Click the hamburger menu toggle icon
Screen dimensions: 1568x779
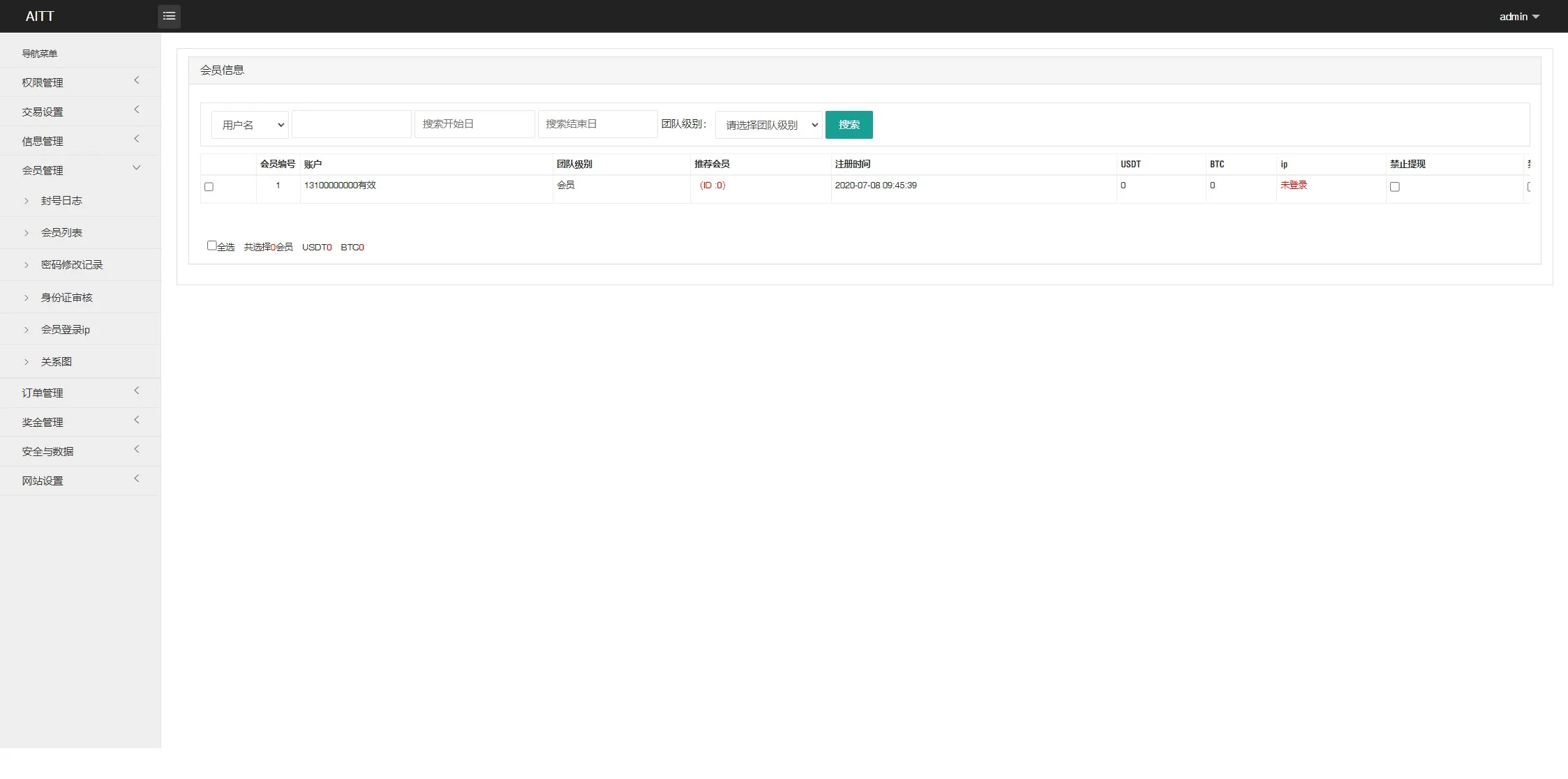coord(169,16)
